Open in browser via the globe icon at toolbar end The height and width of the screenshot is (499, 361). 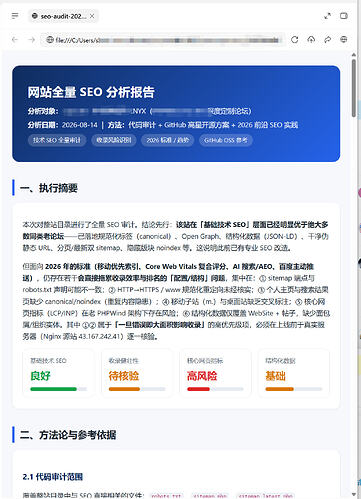(344, 40)
